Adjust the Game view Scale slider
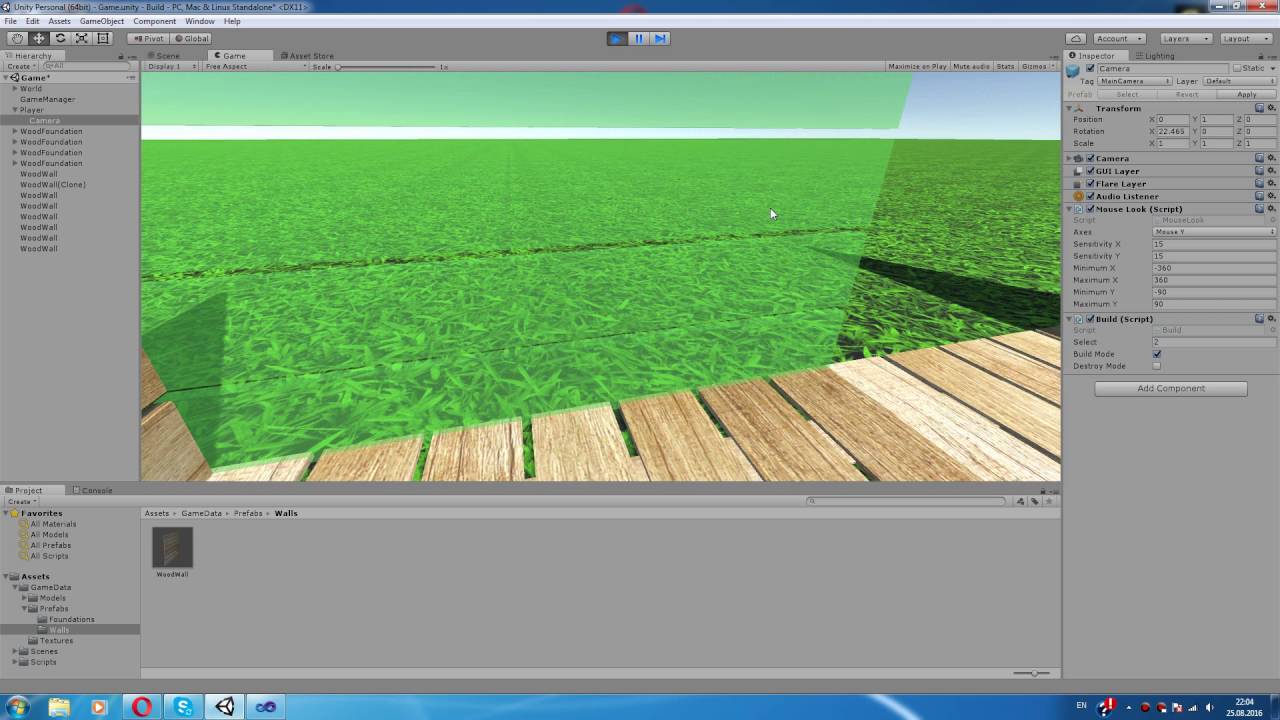Viewport: 1280px width, 720px height. coord(385,67)
